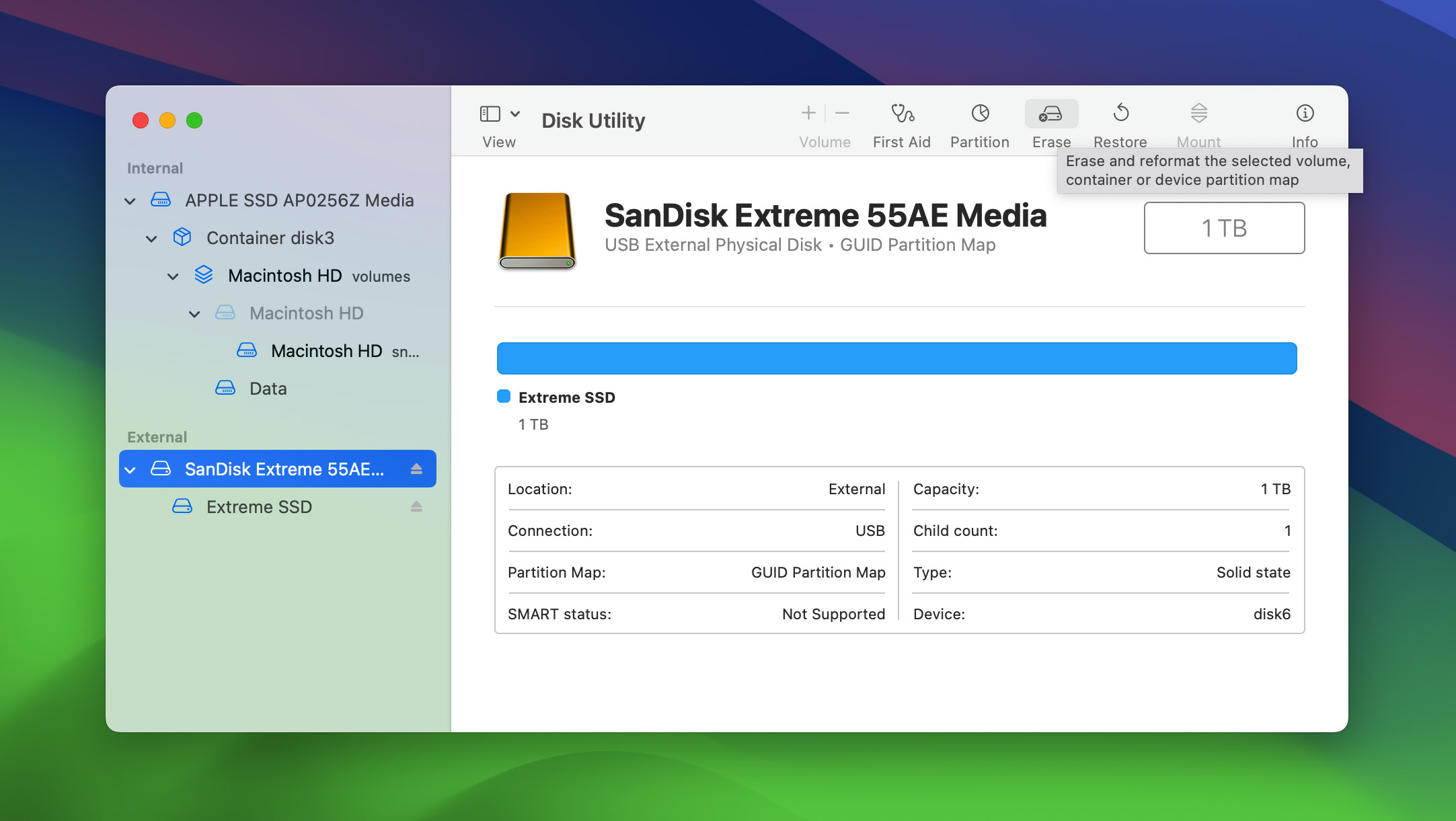
Task: Collapse Container disk3 chevron
Action: point(151,239)
